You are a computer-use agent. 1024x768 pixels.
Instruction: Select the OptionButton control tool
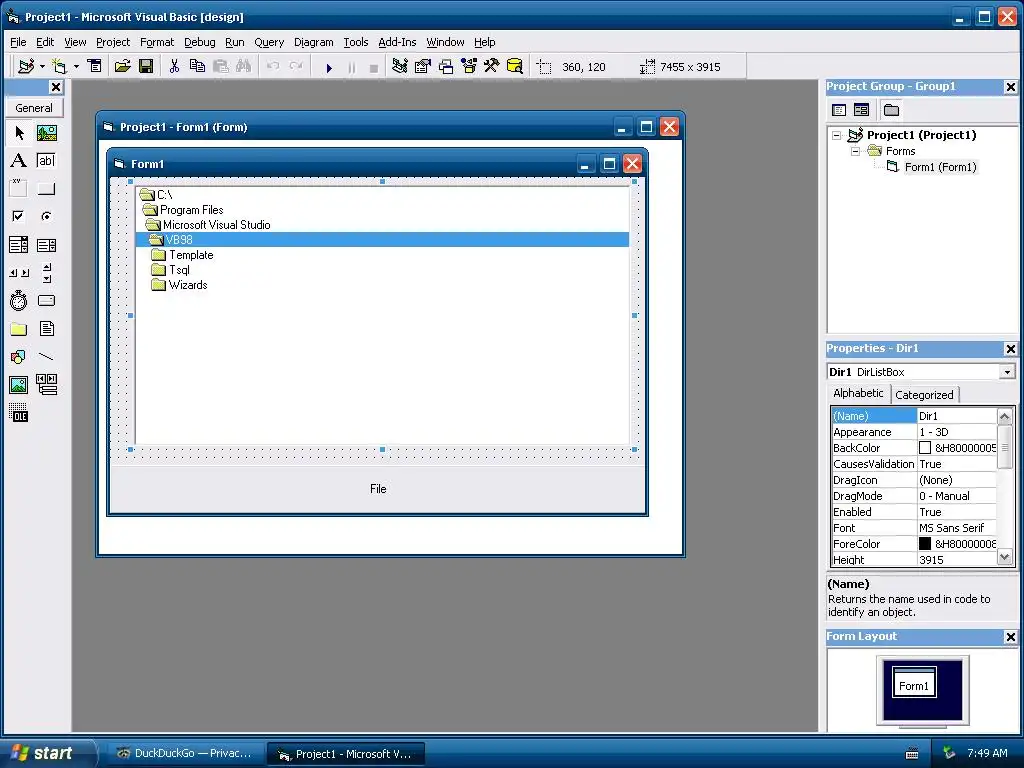pyautogui.click(x=46, y=216)
